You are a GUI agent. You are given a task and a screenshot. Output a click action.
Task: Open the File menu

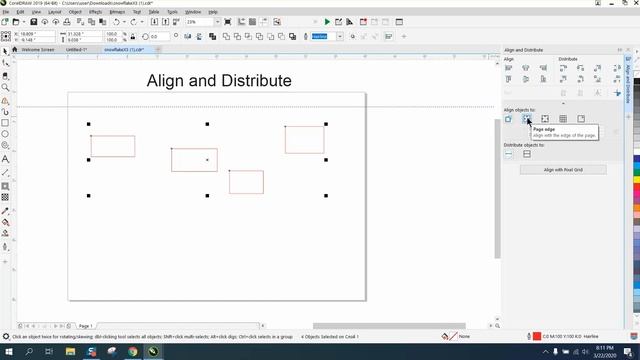6,12
